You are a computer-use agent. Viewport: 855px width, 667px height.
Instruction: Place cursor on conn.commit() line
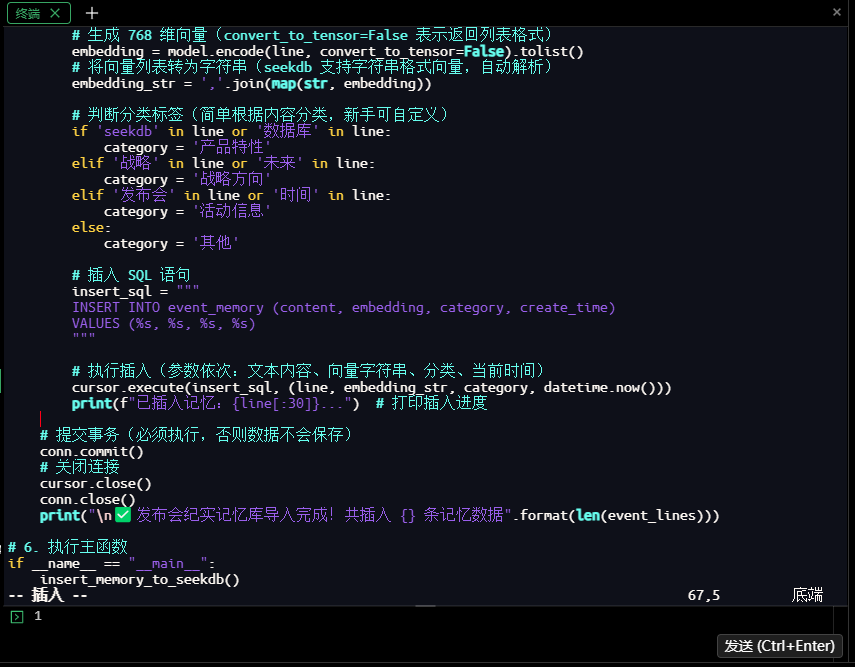coord(91,452)
